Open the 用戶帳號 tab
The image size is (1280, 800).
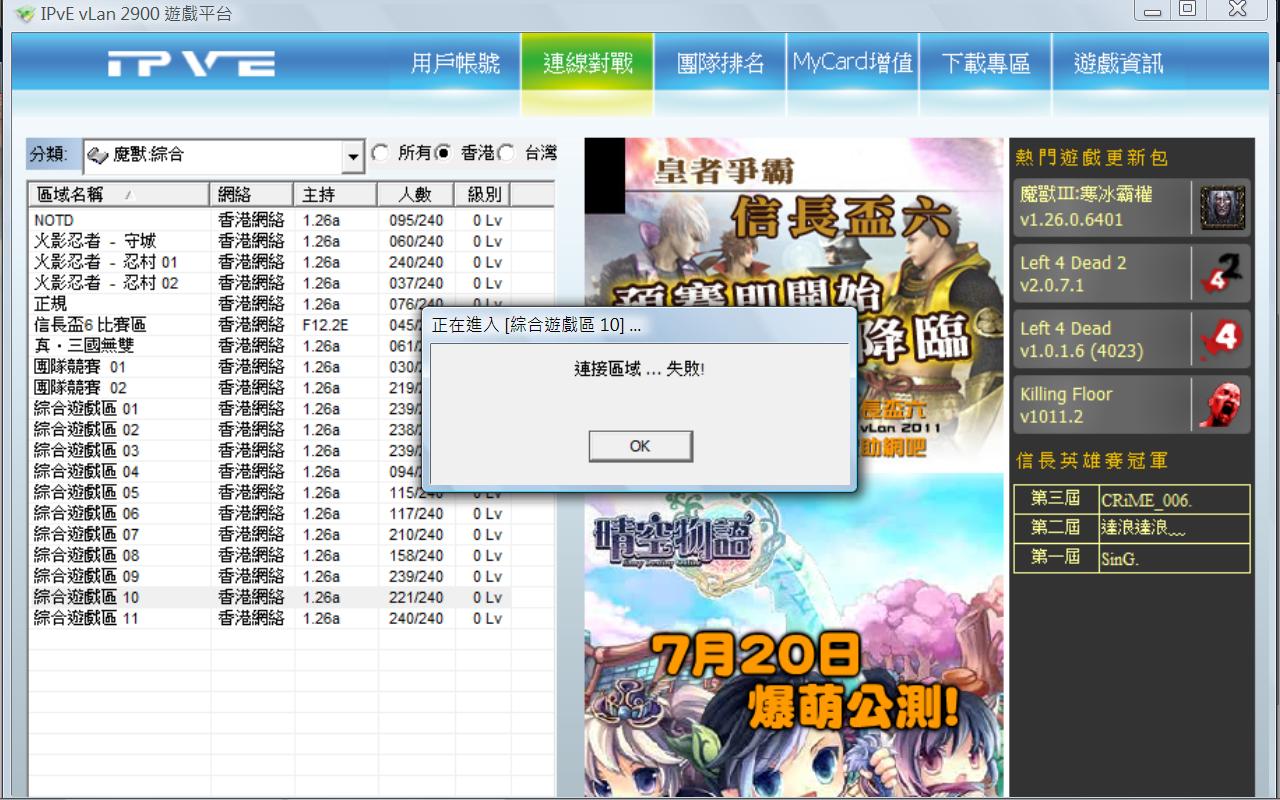click(x=455, y=64)
